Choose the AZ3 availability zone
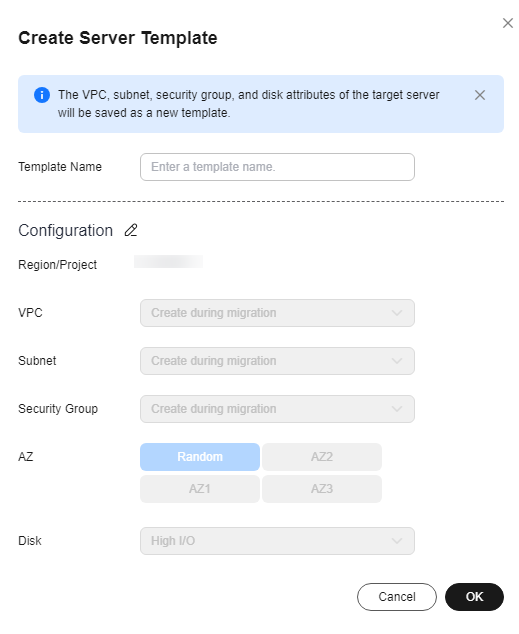The width and height of the screenshot is (519, 634). (x=322, y=489)
